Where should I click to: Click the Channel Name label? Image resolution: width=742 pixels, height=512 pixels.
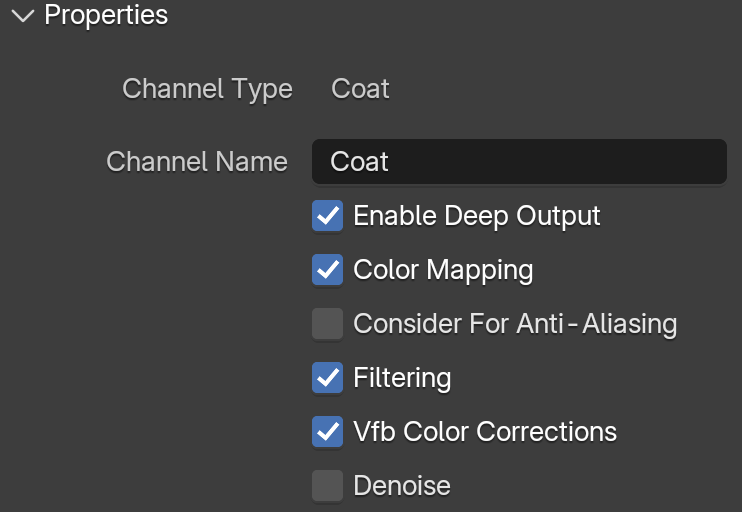pyautogui.click(x=197, y=162)
